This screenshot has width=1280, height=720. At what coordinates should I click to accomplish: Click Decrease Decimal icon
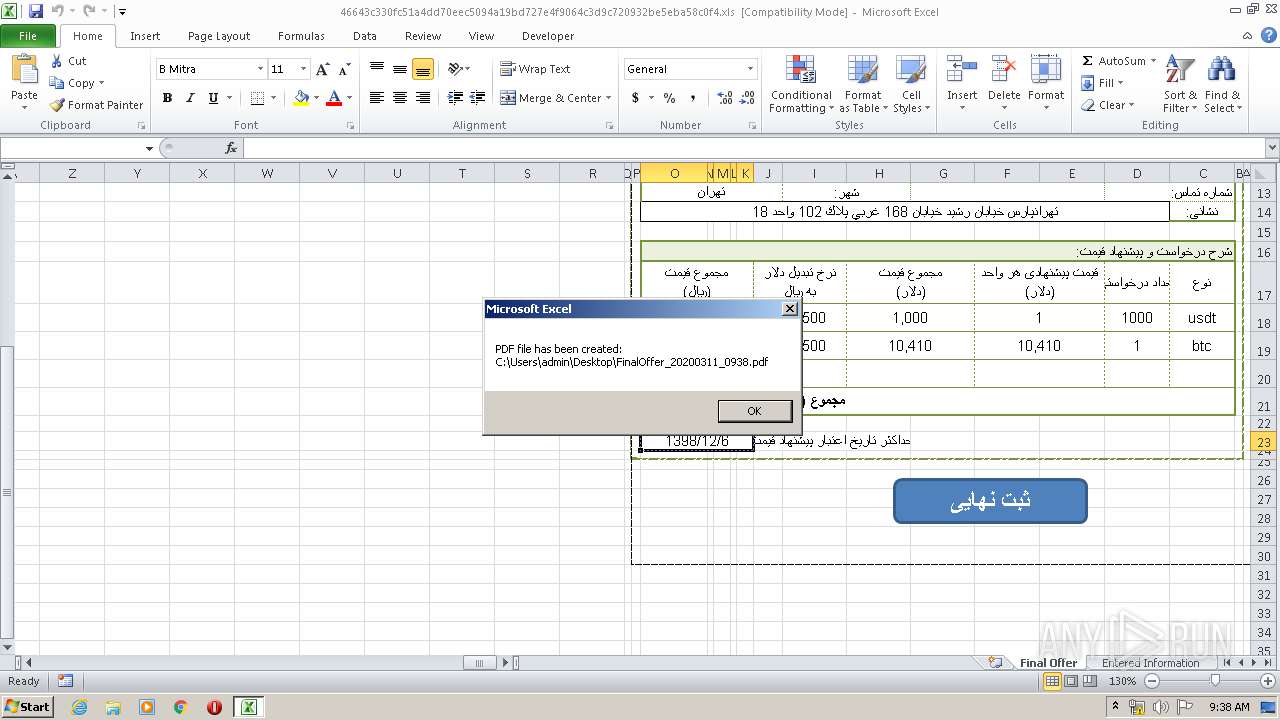[748, 98]
